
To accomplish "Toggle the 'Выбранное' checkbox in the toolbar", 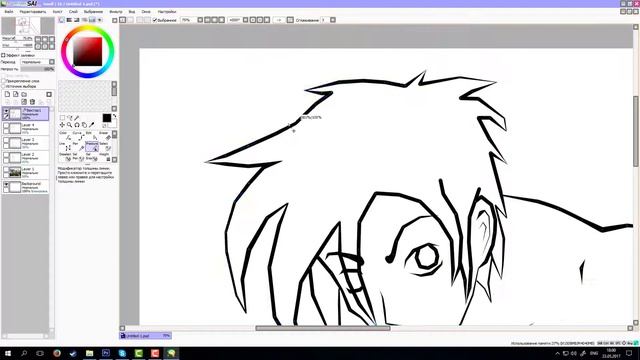I will point(155,20).
